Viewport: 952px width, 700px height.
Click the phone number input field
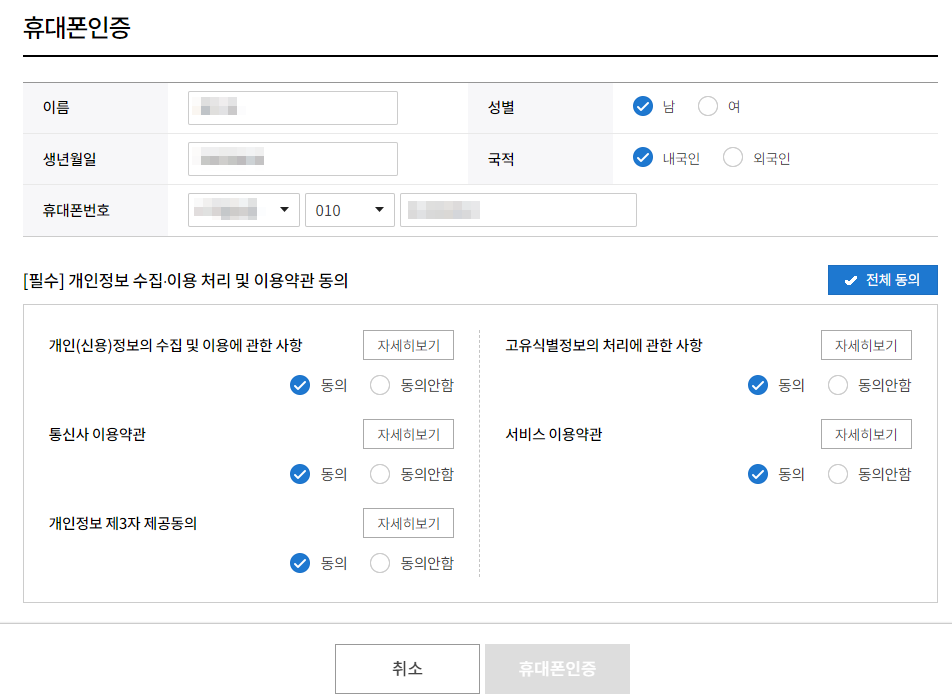tap(517, 210)
